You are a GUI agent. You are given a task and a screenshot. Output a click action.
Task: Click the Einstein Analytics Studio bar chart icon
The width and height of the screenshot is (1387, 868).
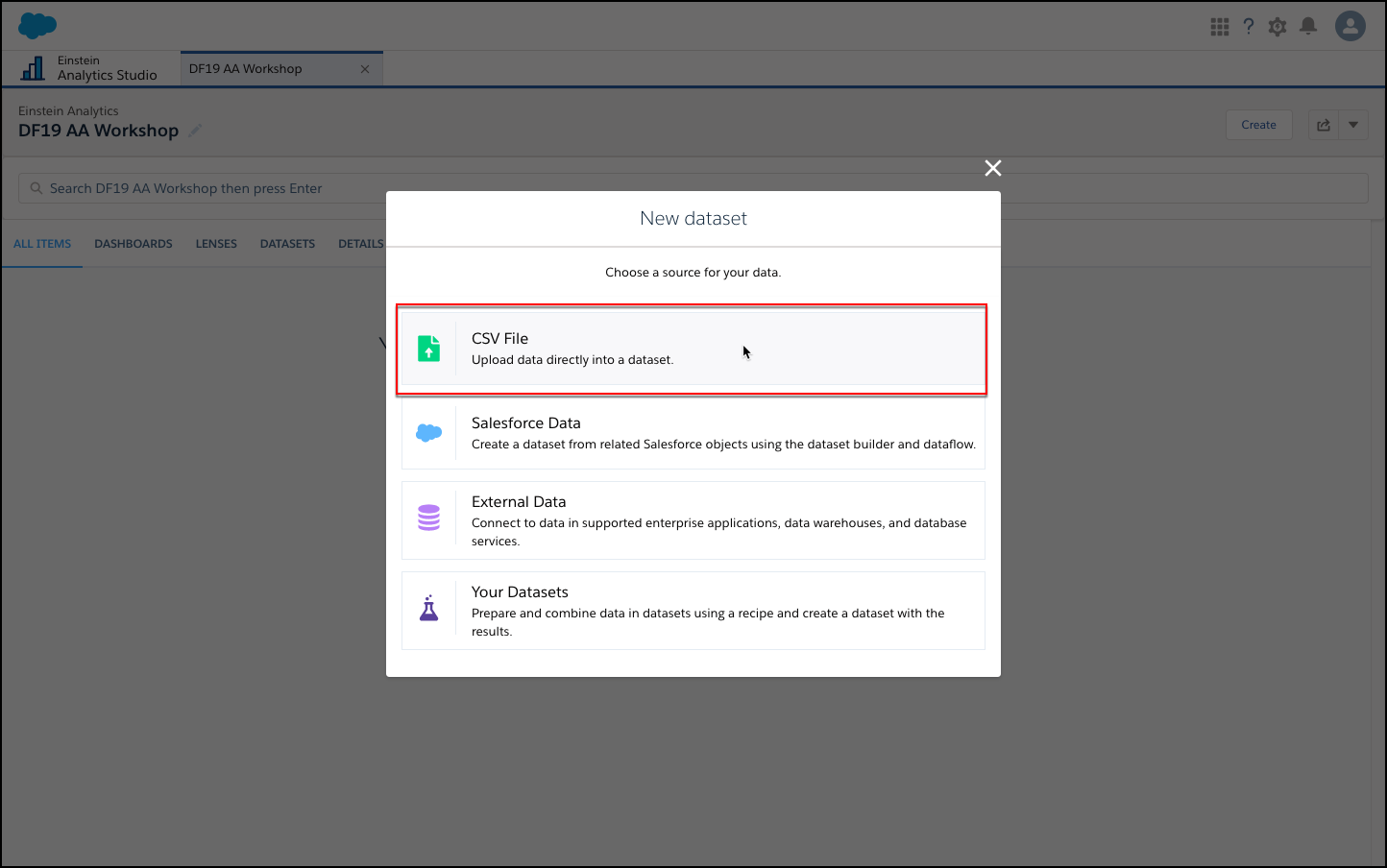33,68
